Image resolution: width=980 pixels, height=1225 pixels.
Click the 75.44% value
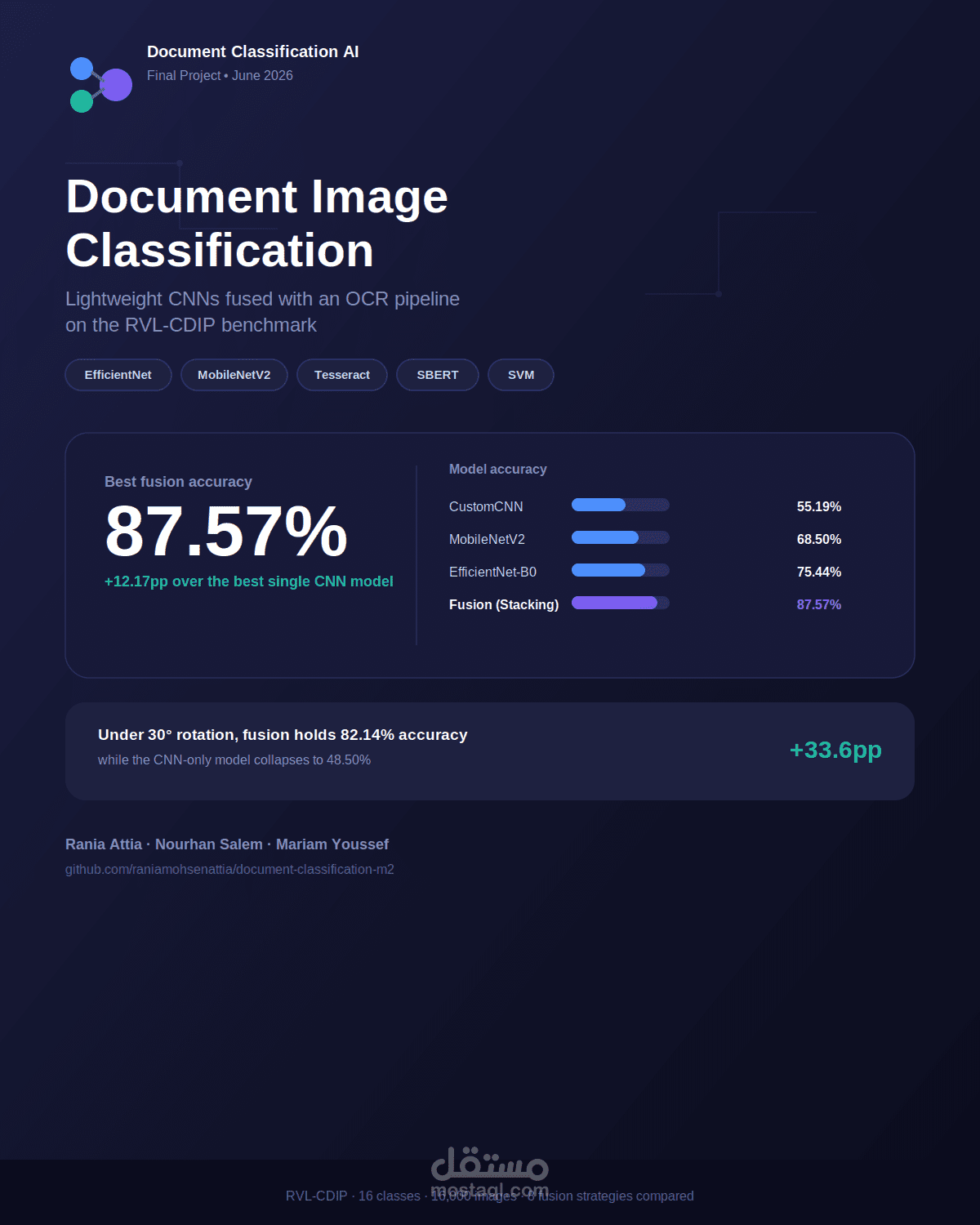(x=819, y=572)
